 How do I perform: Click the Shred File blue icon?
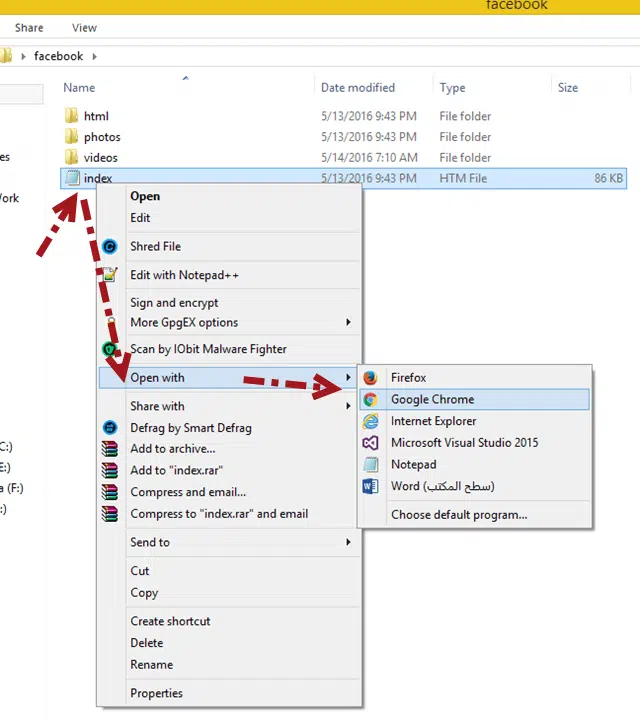coord(109,247)
